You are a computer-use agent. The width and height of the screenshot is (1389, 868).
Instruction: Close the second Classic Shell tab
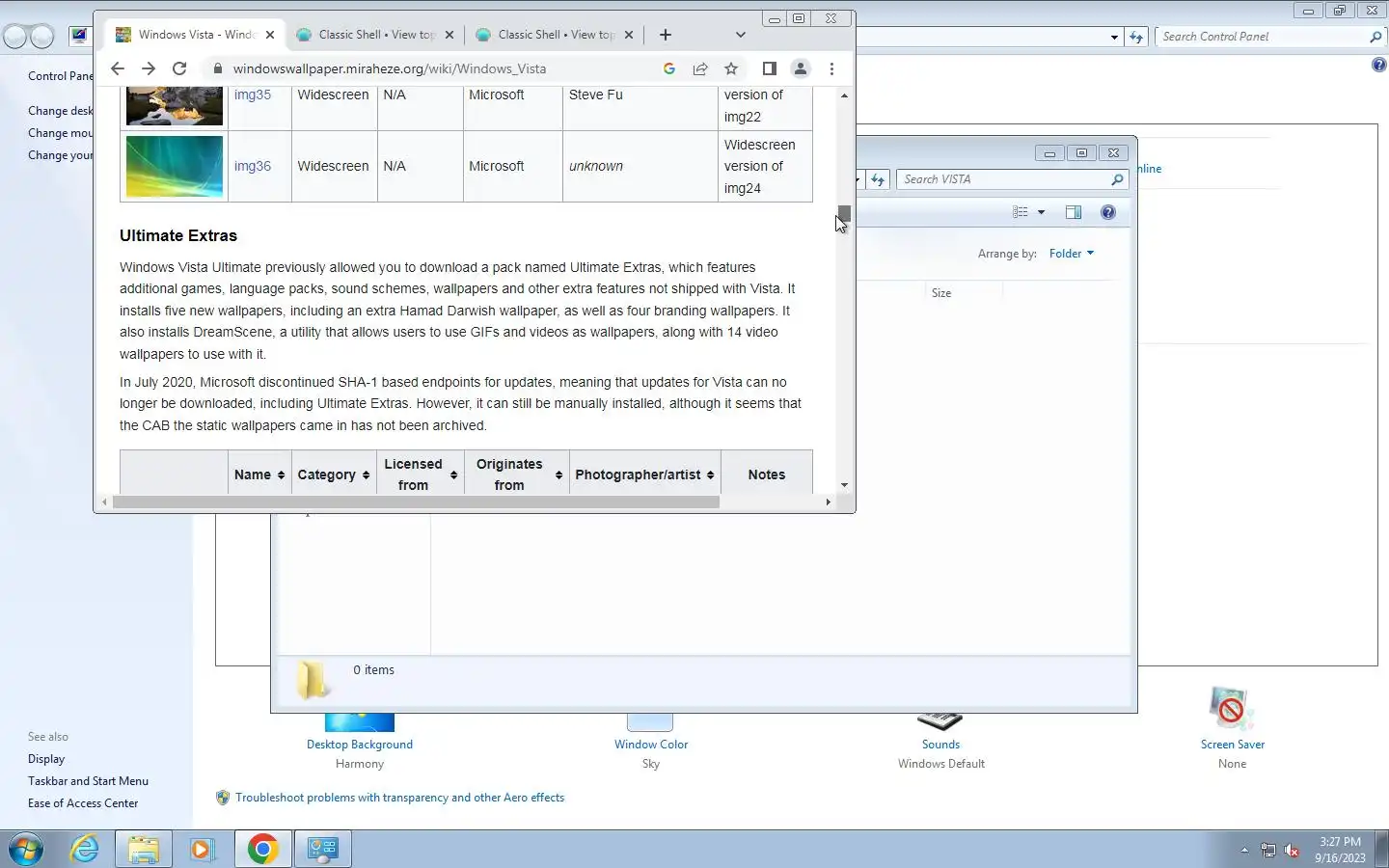(449, 35)
